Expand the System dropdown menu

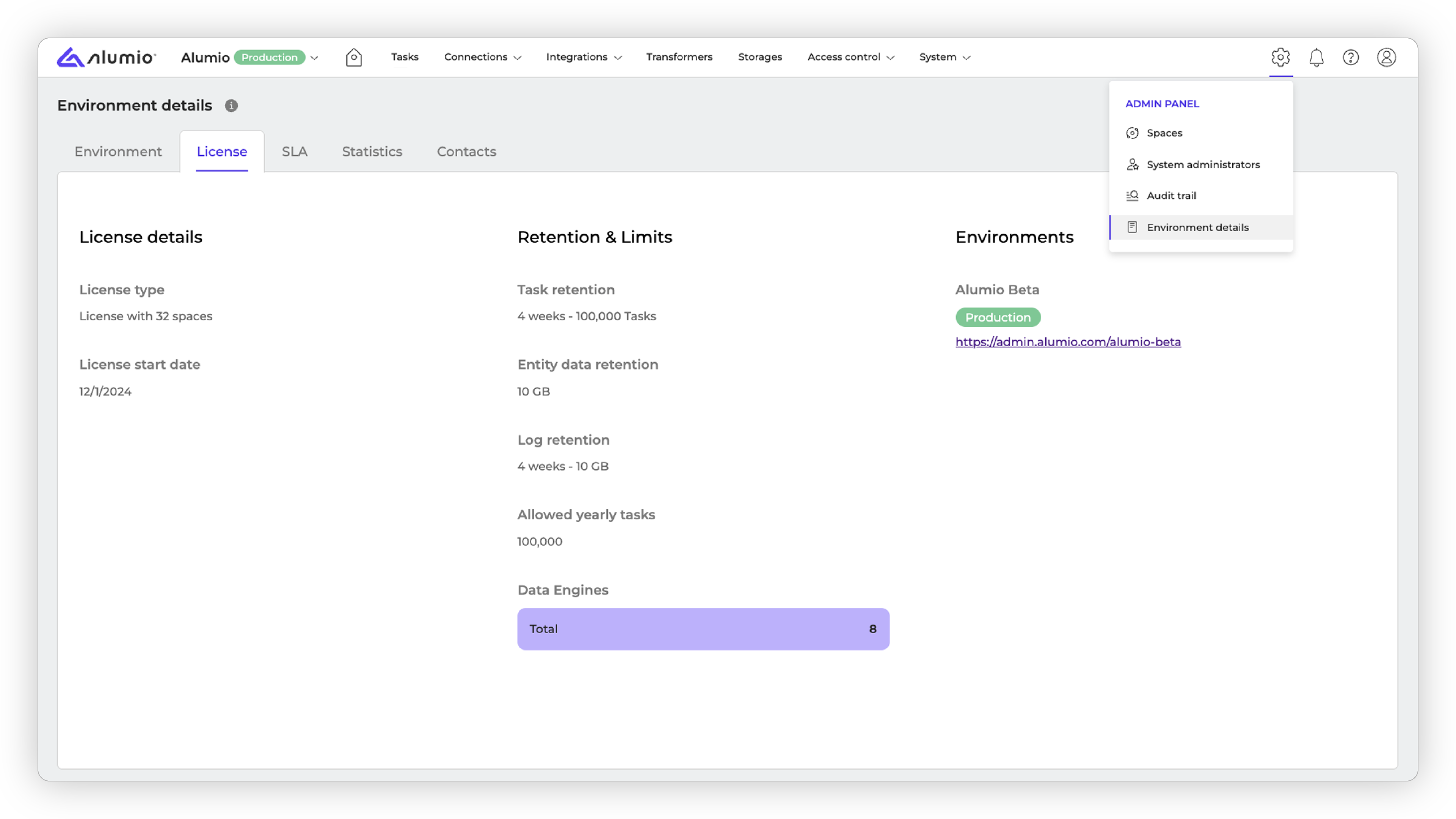tap(944, 57)
